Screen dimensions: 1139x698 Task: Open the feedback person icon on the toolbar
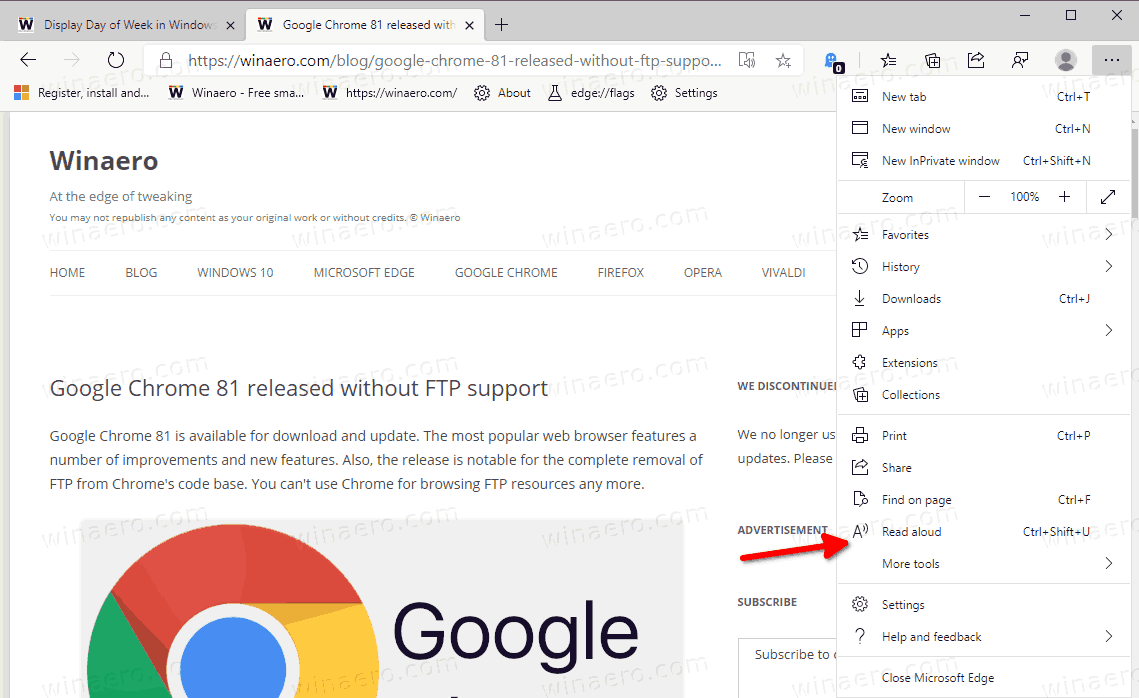tap(1020, 60)
